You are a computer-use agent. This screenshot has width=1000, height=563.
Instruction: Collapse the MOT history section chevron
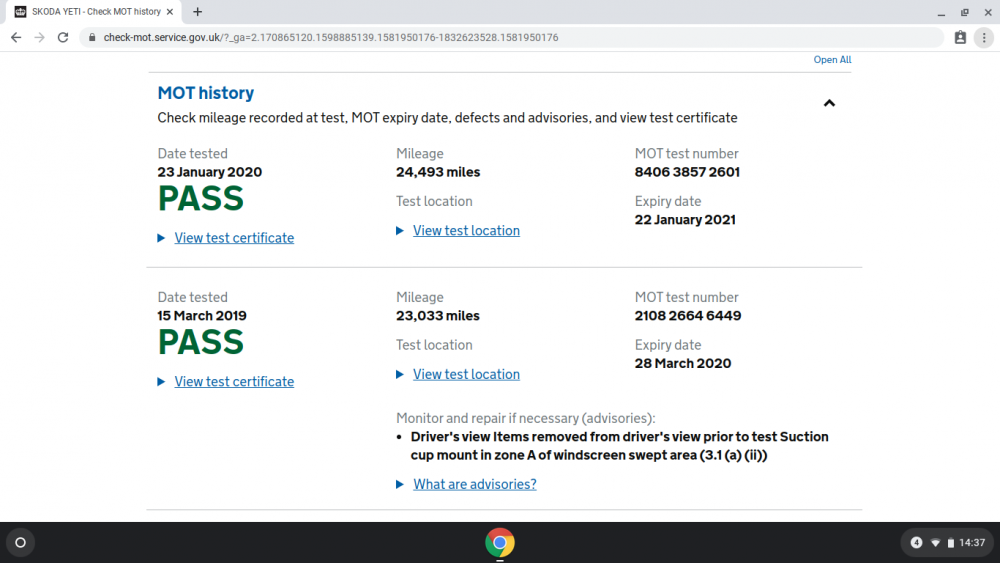click(x=829, y=103)
